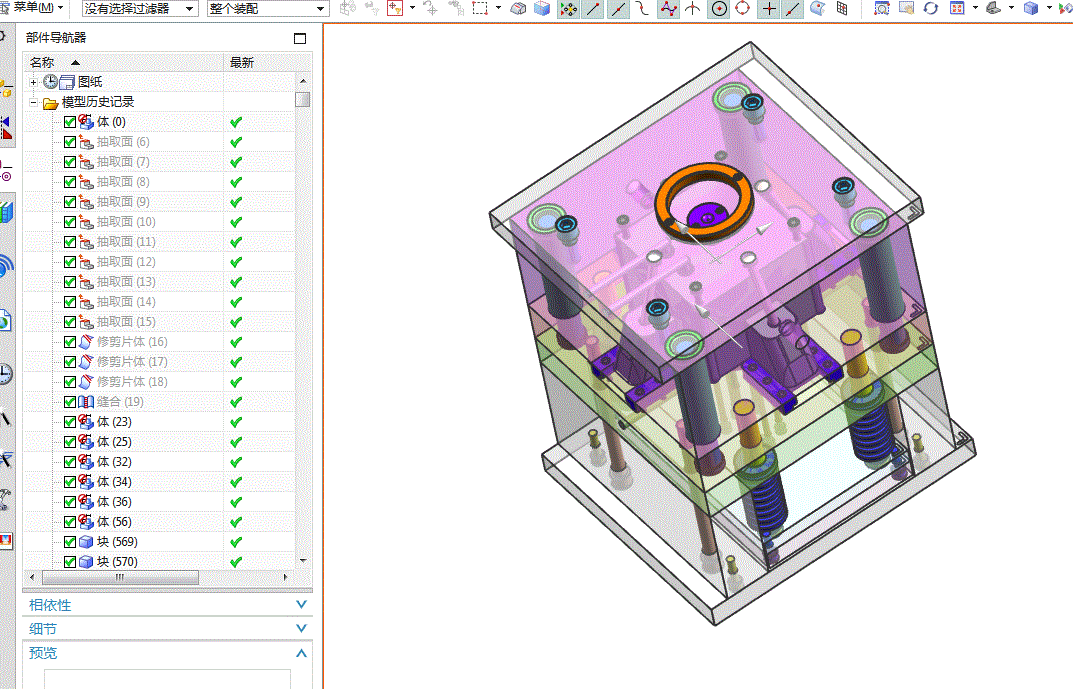Screen dimensions: 1073x689
Task: Click the horizontal scrollbar right arrow
Action: click(286, 577)
